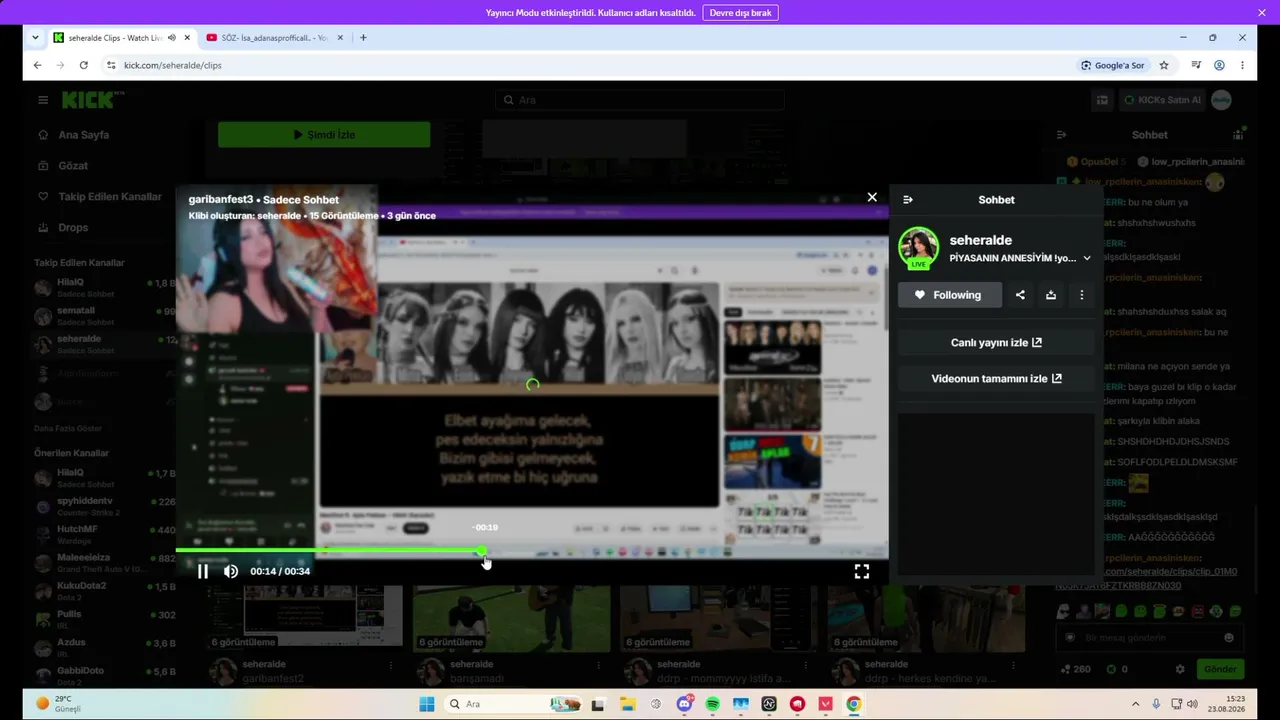Expand the stream title dropdown chevron
This screenshot has width=1280, height=720.
click(1087, 258)
